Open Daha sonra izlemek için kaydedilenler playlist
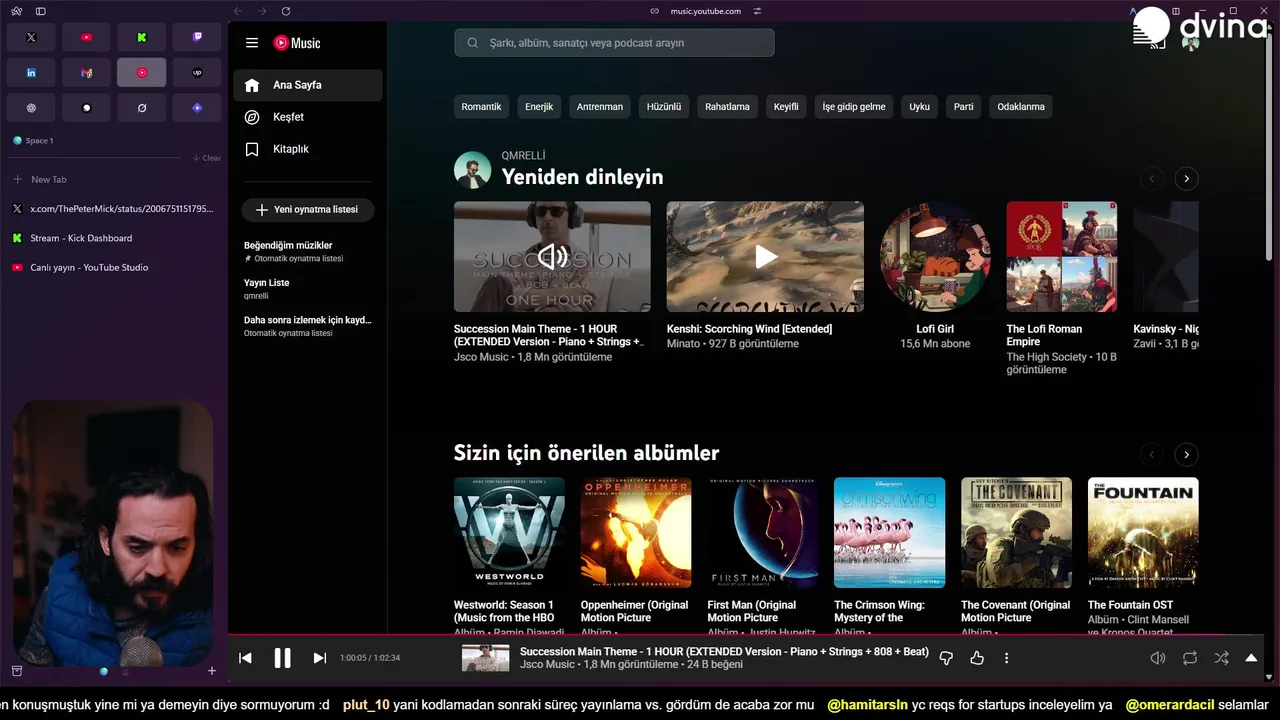The height and width of the screenshot is (720, 1280). click(x=308, y=326)
